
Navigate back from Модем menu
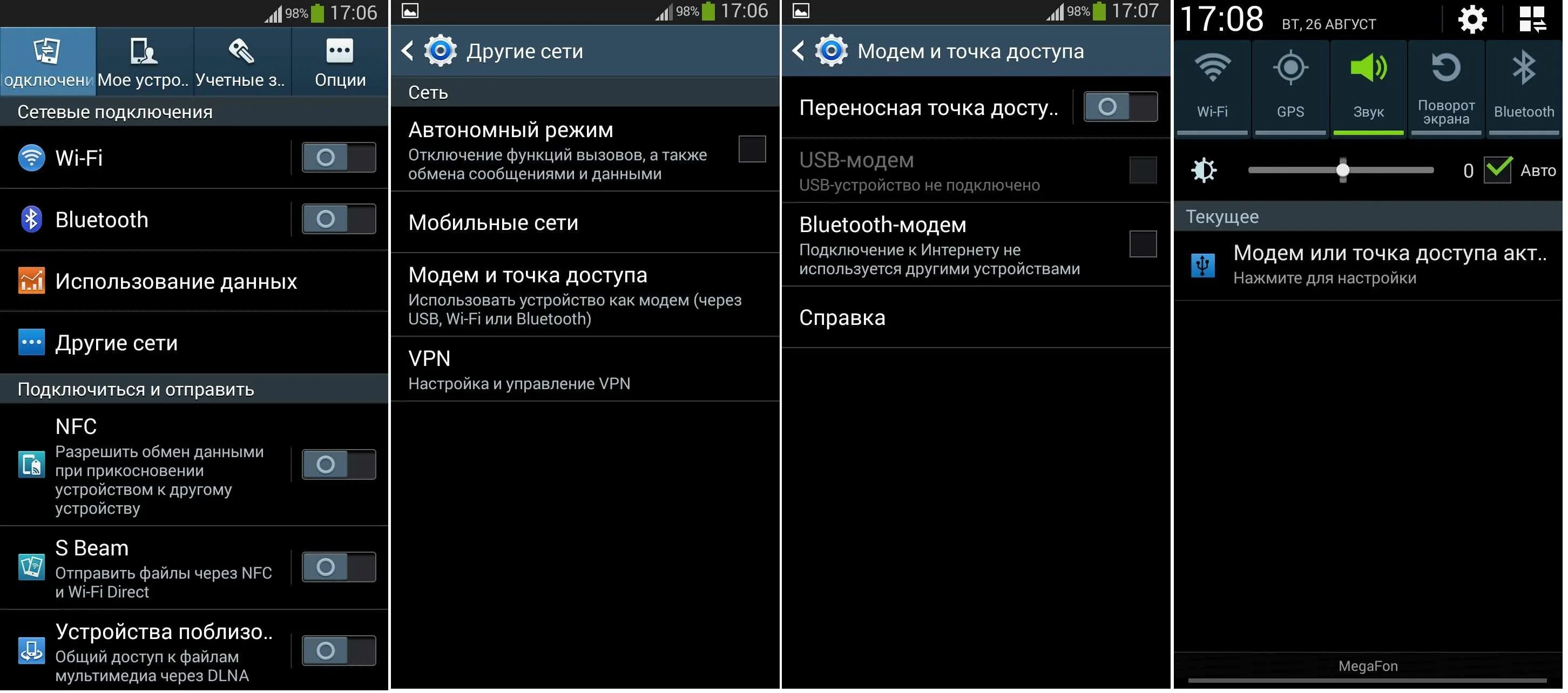[x=800, y=50]
